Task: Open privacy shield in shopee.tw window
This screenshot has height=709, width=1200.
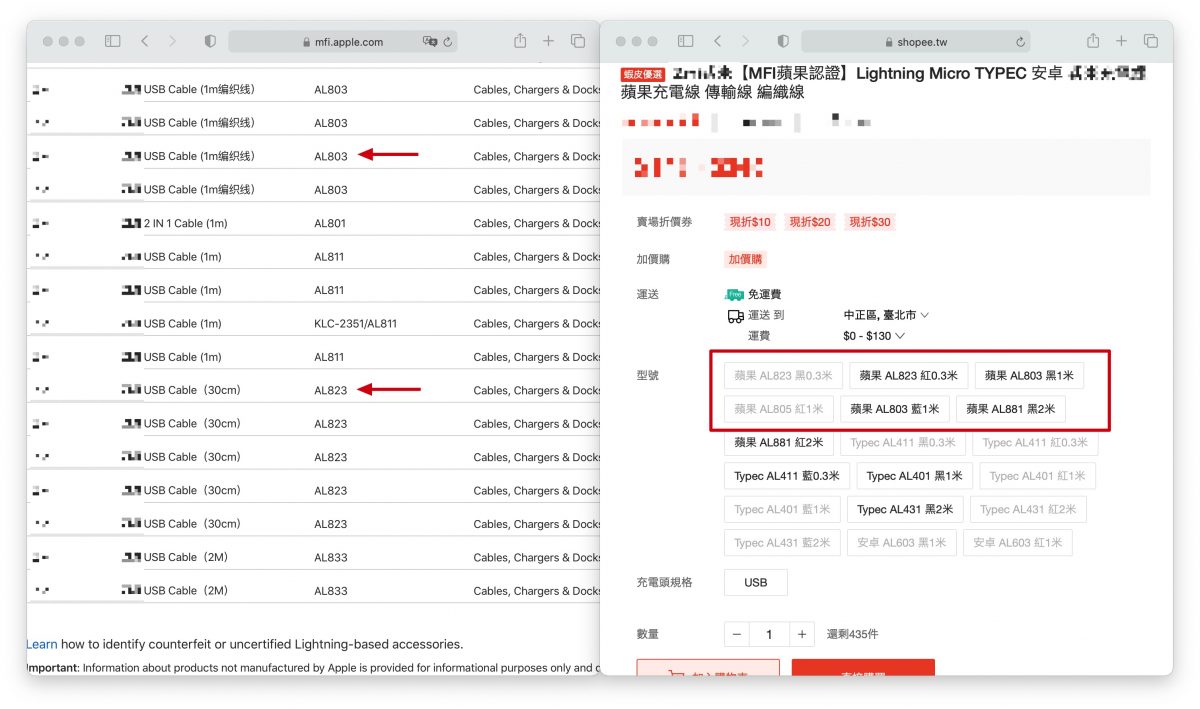Action: point(783,41)
